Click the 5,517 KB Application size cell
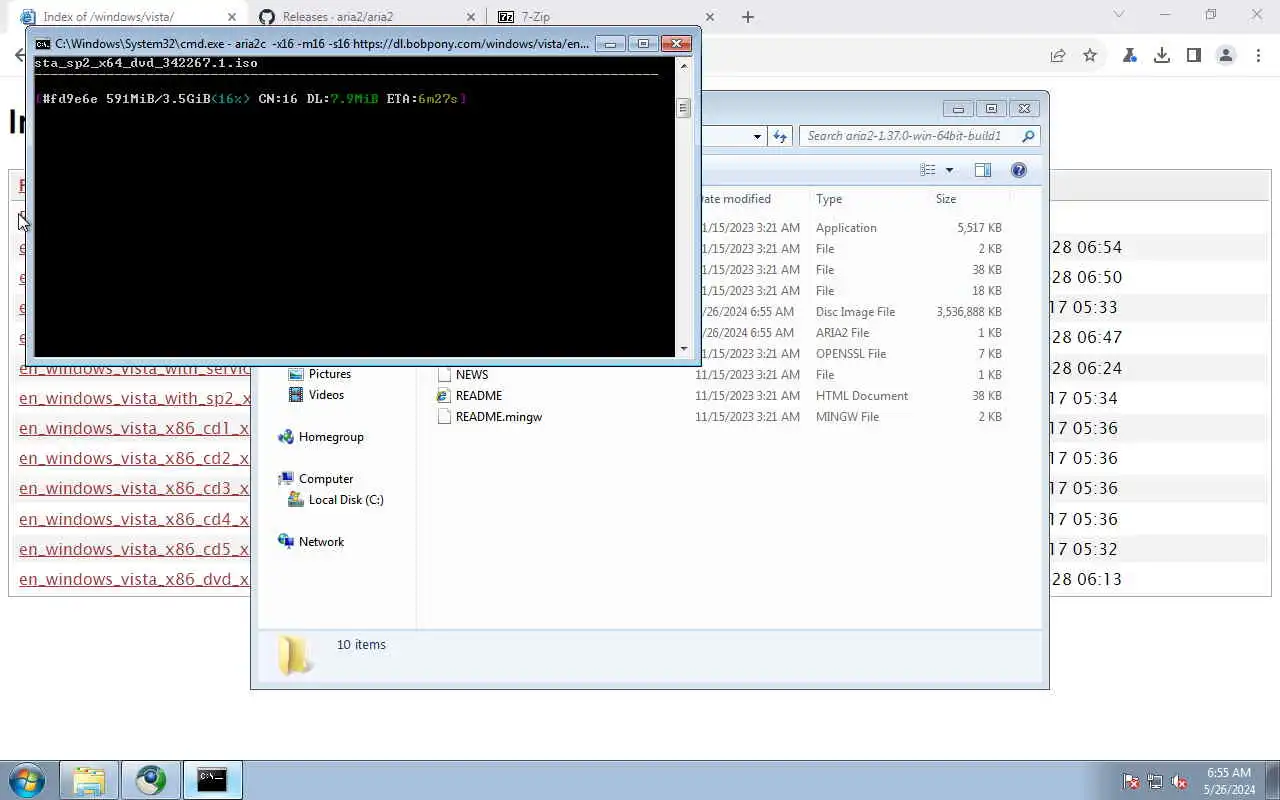The height and width of the screenshot is (800, 1280). (979, 228)
